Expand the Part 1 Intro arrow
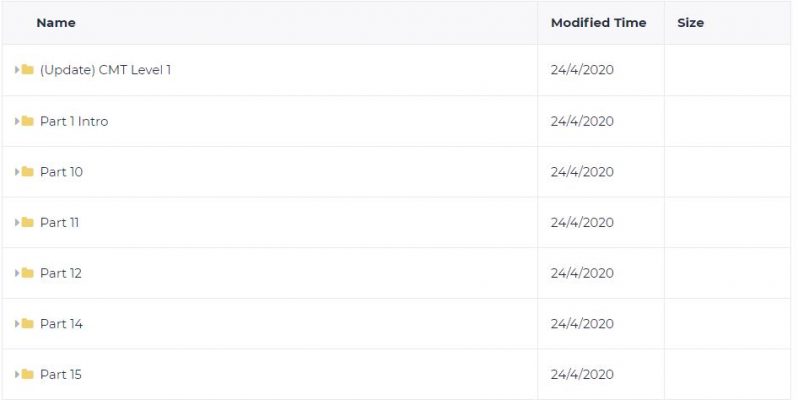 17,121
